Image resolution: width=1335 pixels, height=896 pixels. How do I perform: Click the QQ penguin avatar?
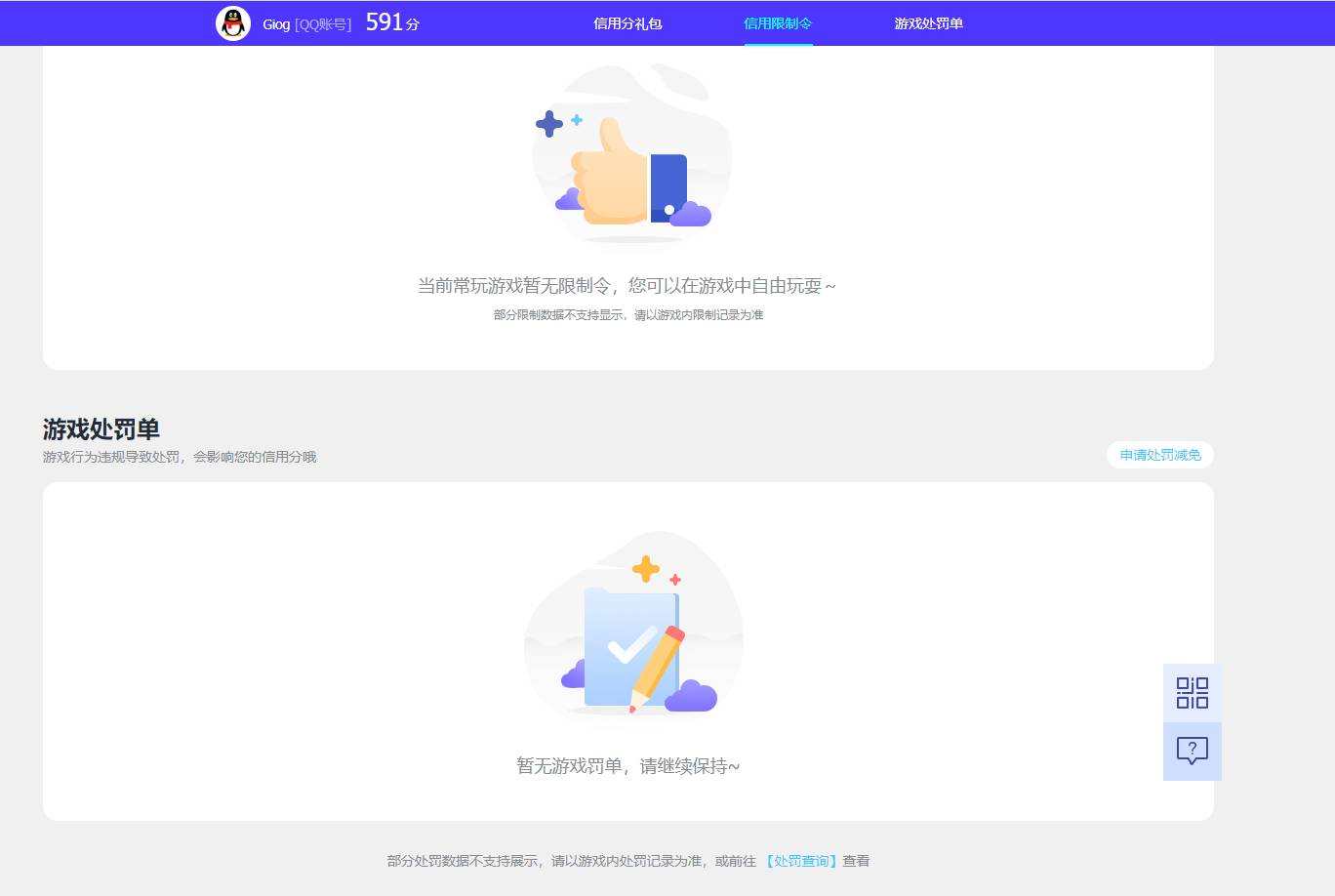233,23
